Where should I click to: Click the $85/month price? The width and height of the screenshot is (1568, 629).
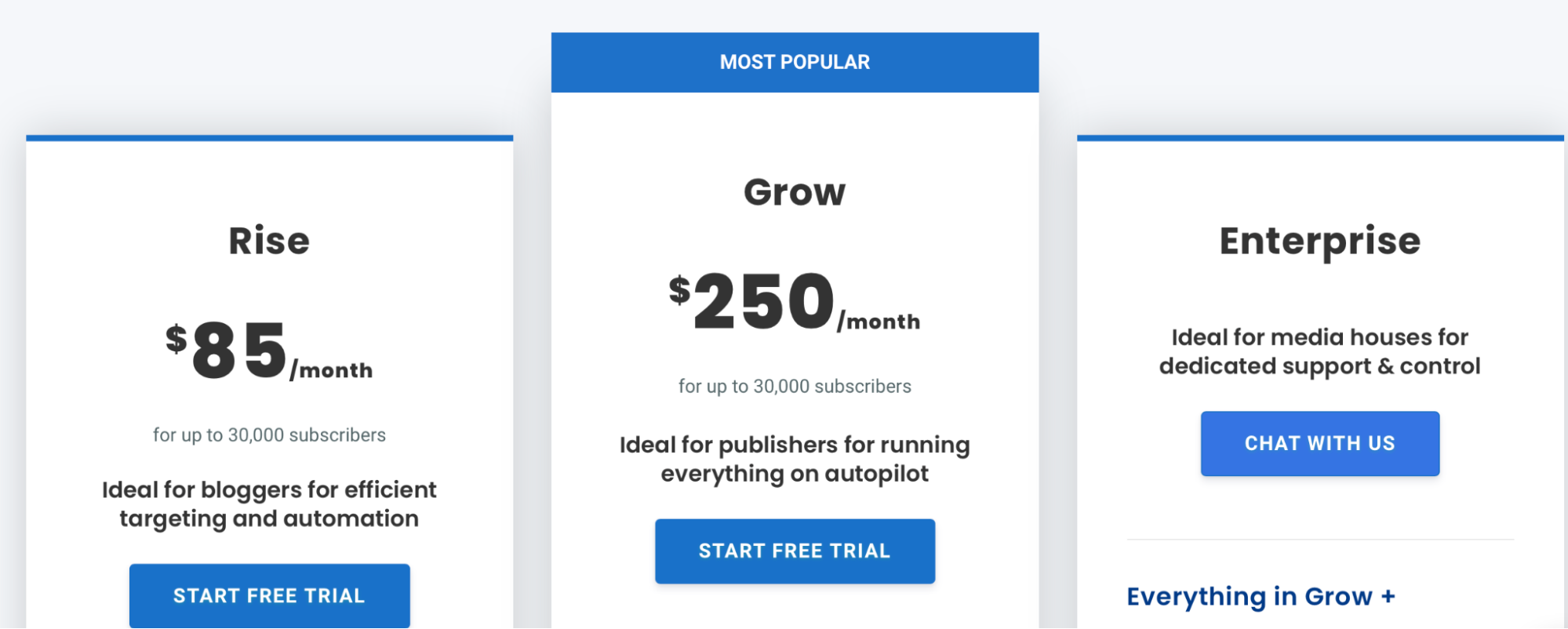click(x=269, y=351)
